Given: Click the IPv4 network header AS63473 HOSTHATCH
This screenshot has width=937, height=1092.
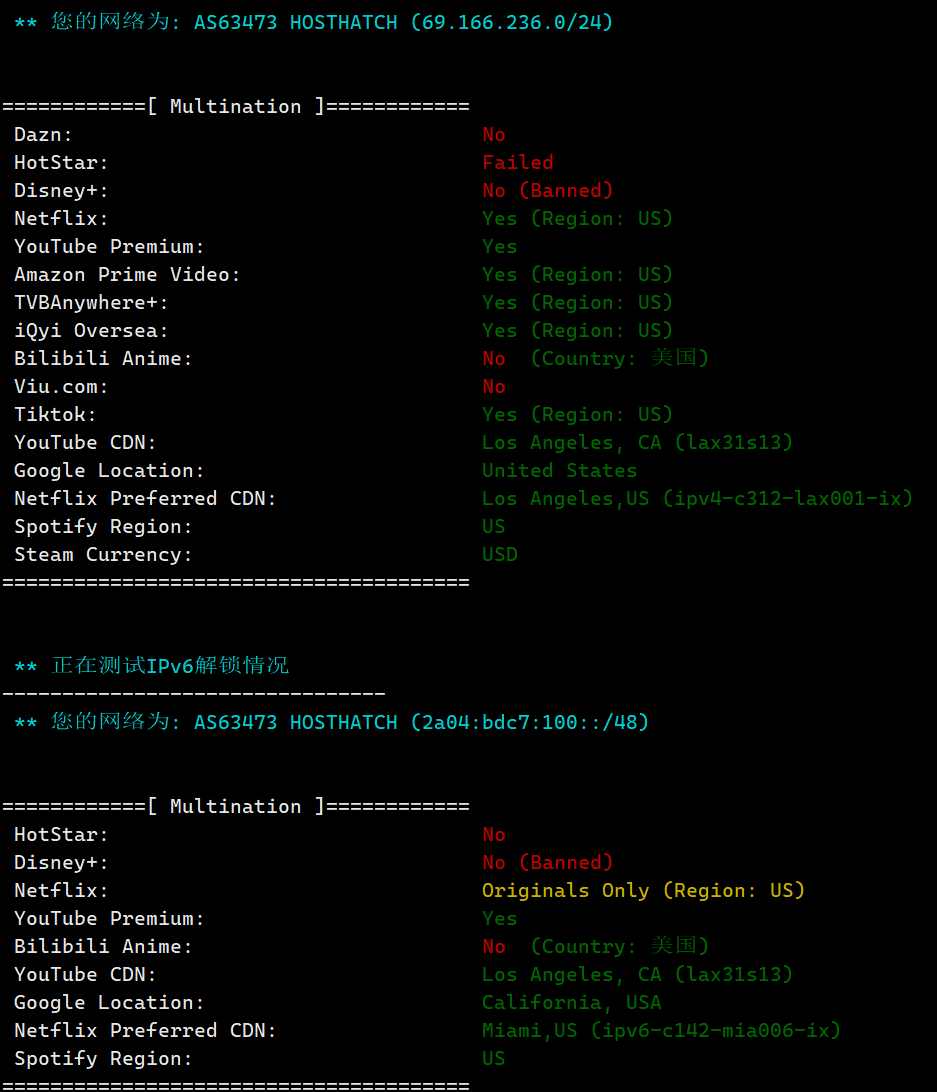Looking at the screenshot, I should coord(295,22).
